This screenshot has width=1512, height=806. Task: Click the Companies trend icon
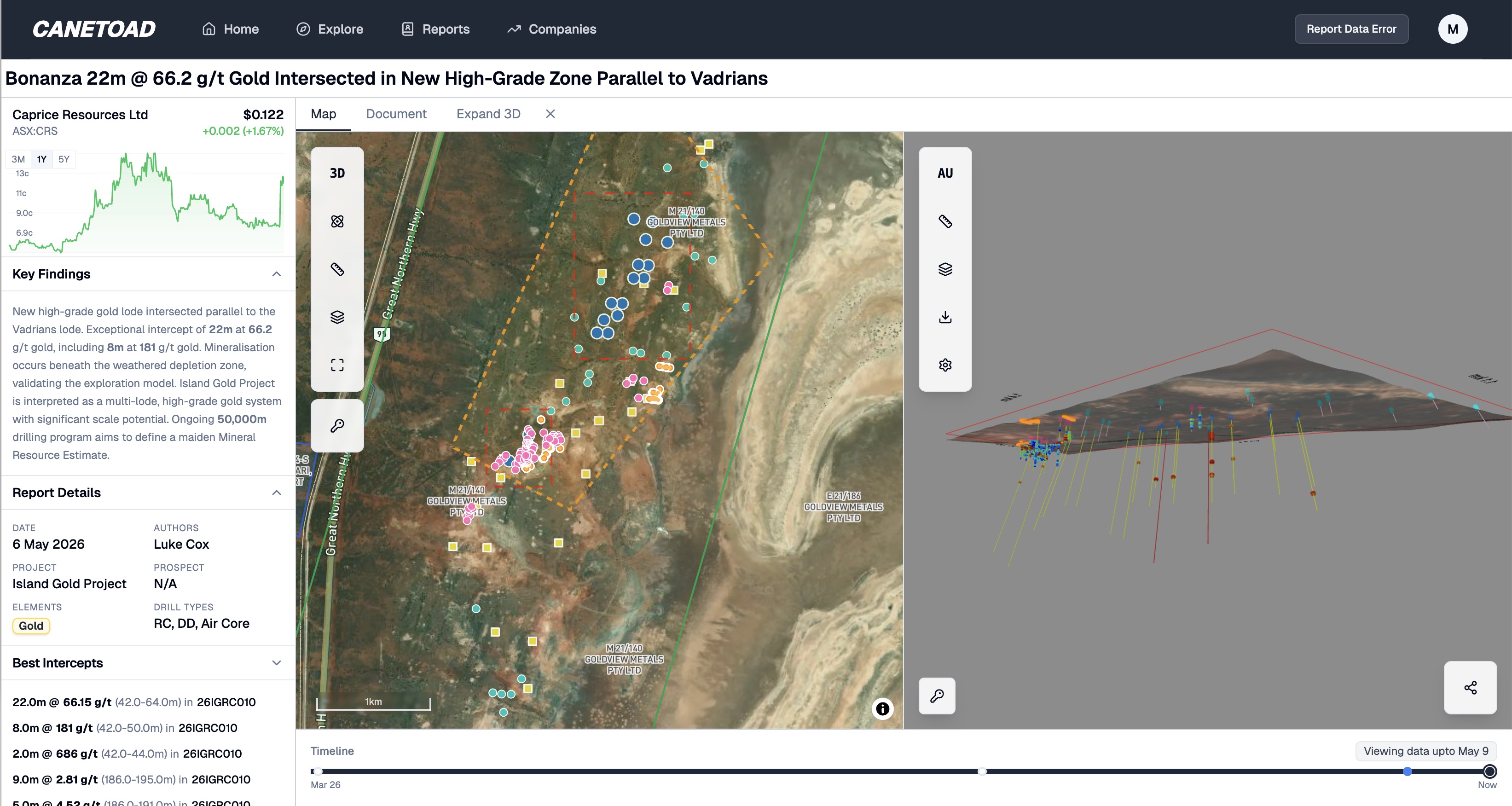click(x=514, y=29)
